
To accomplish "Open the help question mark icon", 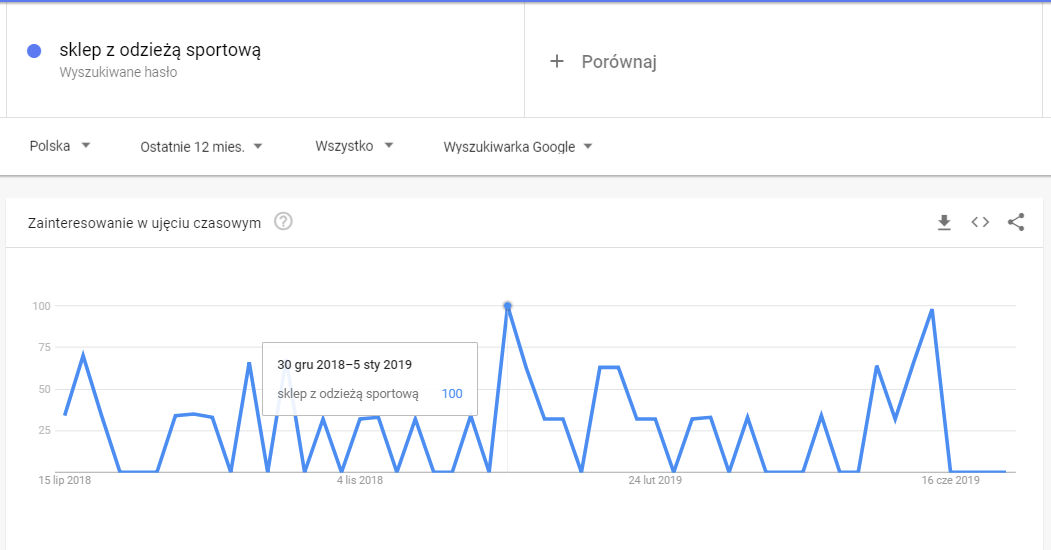I will coord(283,222).
